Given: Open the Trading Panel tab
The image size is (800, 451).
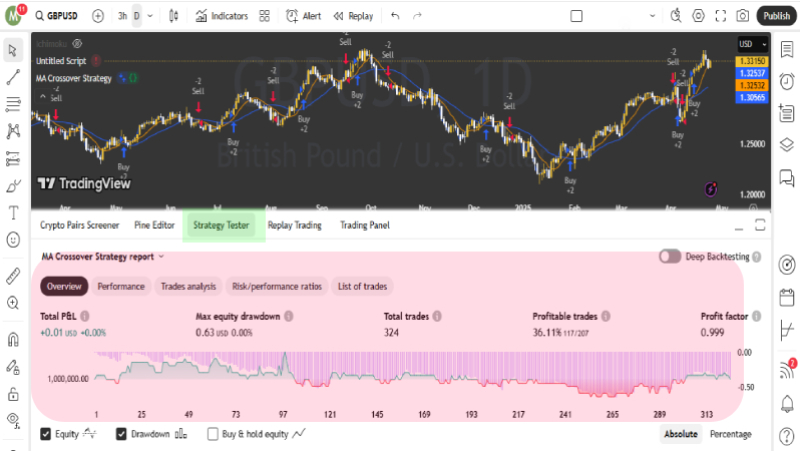Looking at the screenshot, I should click(x=365, y=225).
